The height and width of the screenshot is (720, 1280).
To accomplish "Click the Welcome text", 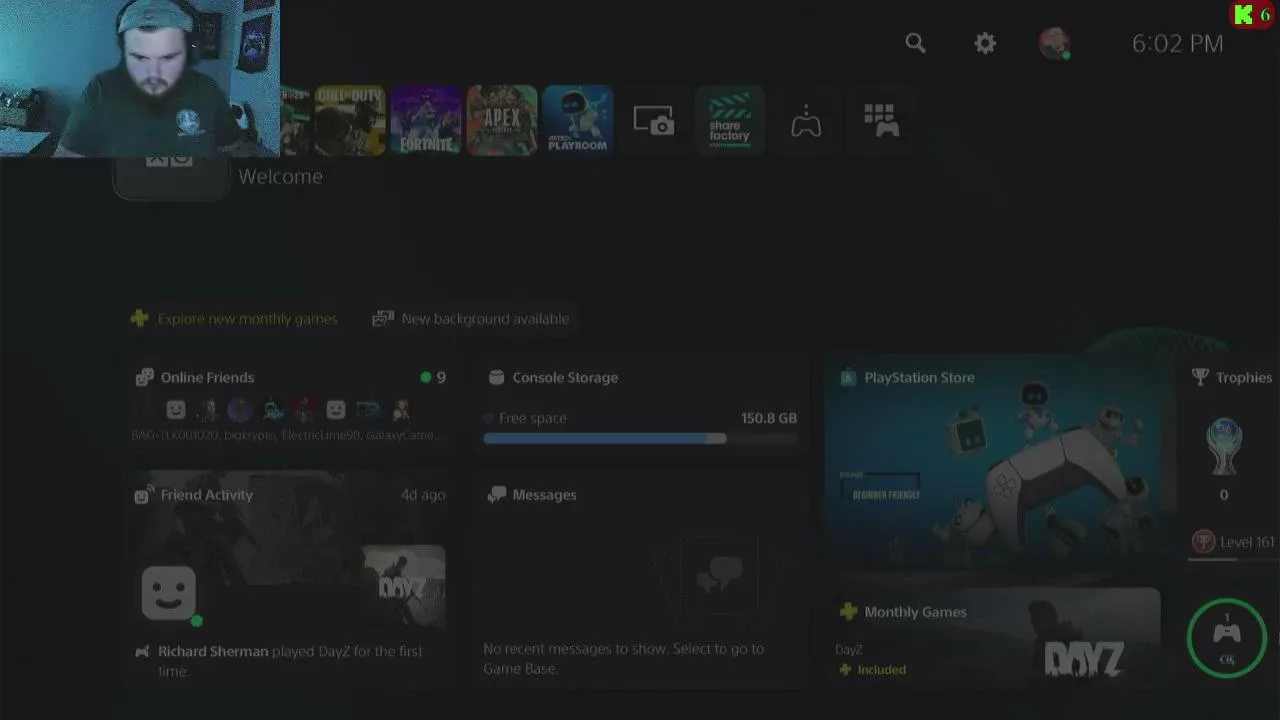I will tap(280, 176).
